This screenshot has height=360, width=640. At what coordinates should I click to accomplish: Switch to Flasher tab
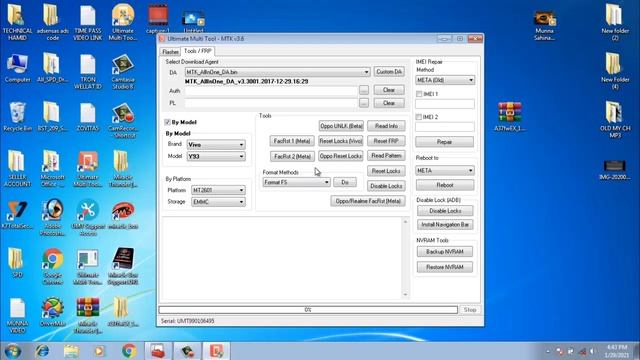pos(170,52)
